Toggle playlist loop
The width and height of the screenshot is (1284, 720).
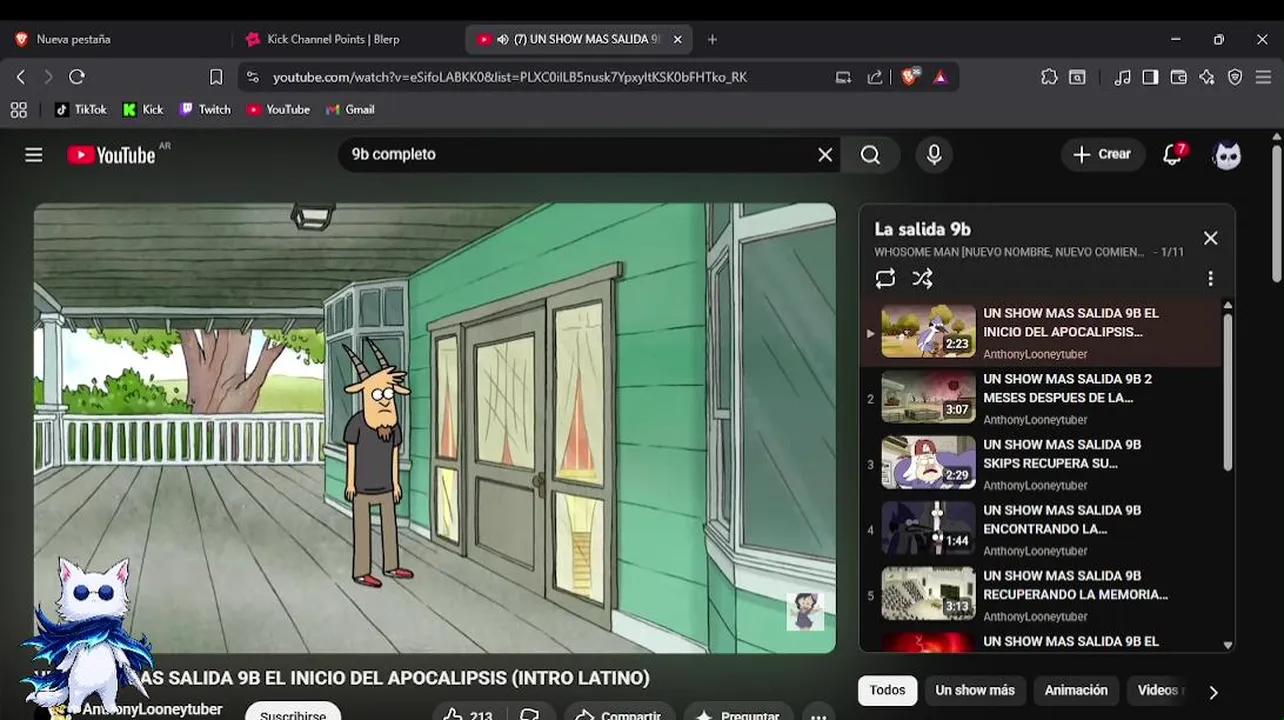[885, 279]
